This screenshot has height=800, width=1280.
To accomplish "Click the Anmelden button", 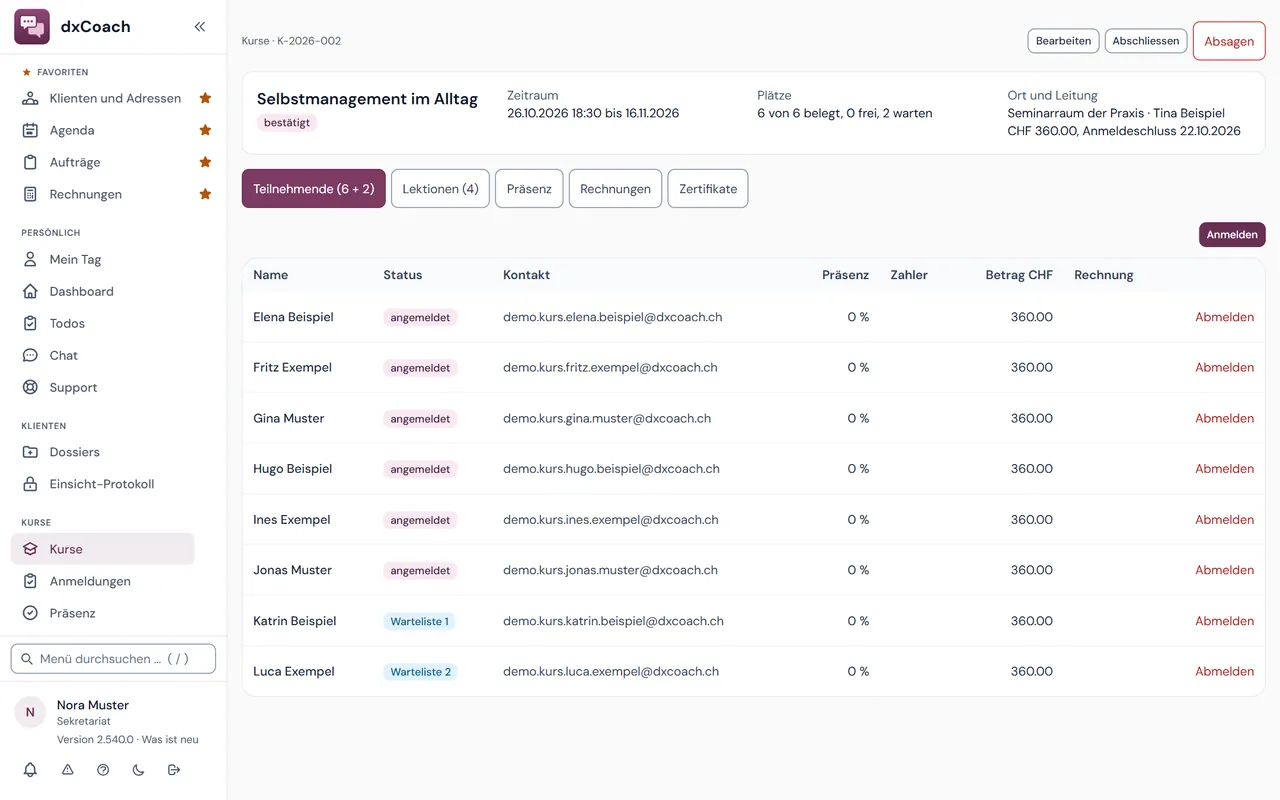I will (1232, 235).
